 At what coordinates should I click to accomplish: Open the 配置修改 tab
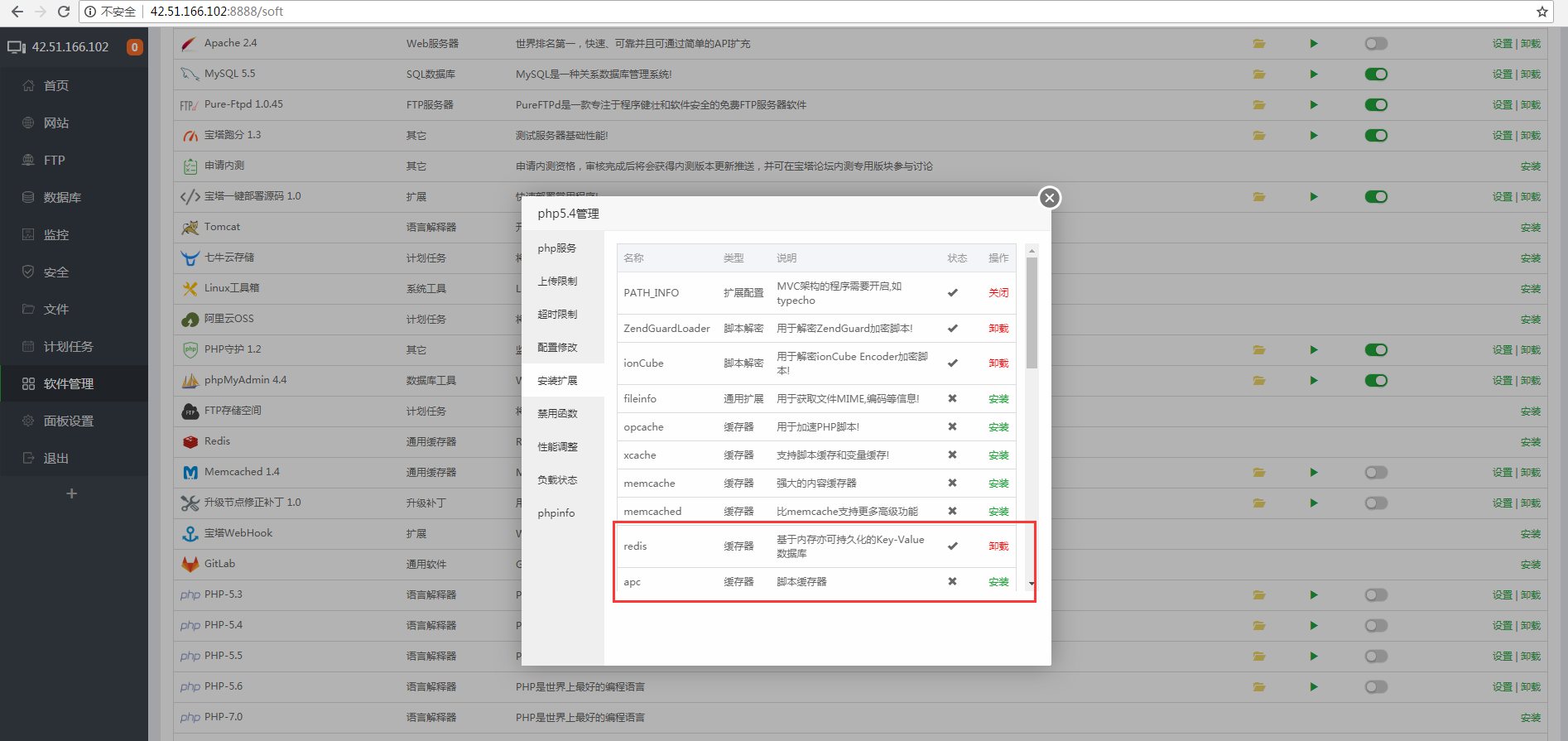563,348
